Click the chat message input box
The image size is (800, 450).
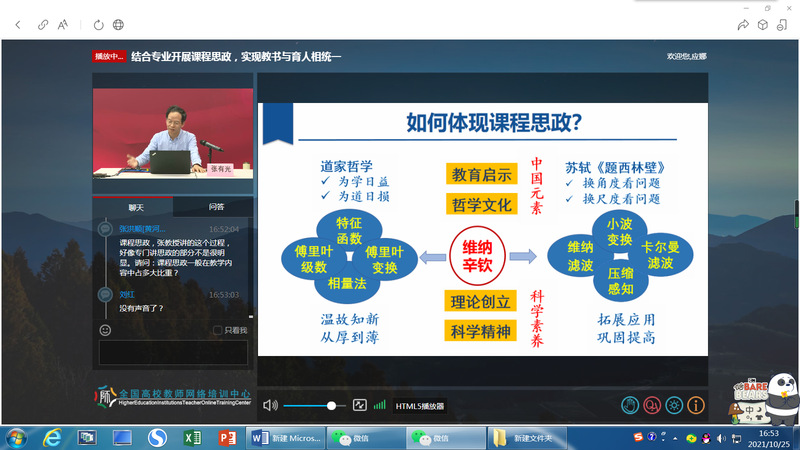[x=173, y=352]
